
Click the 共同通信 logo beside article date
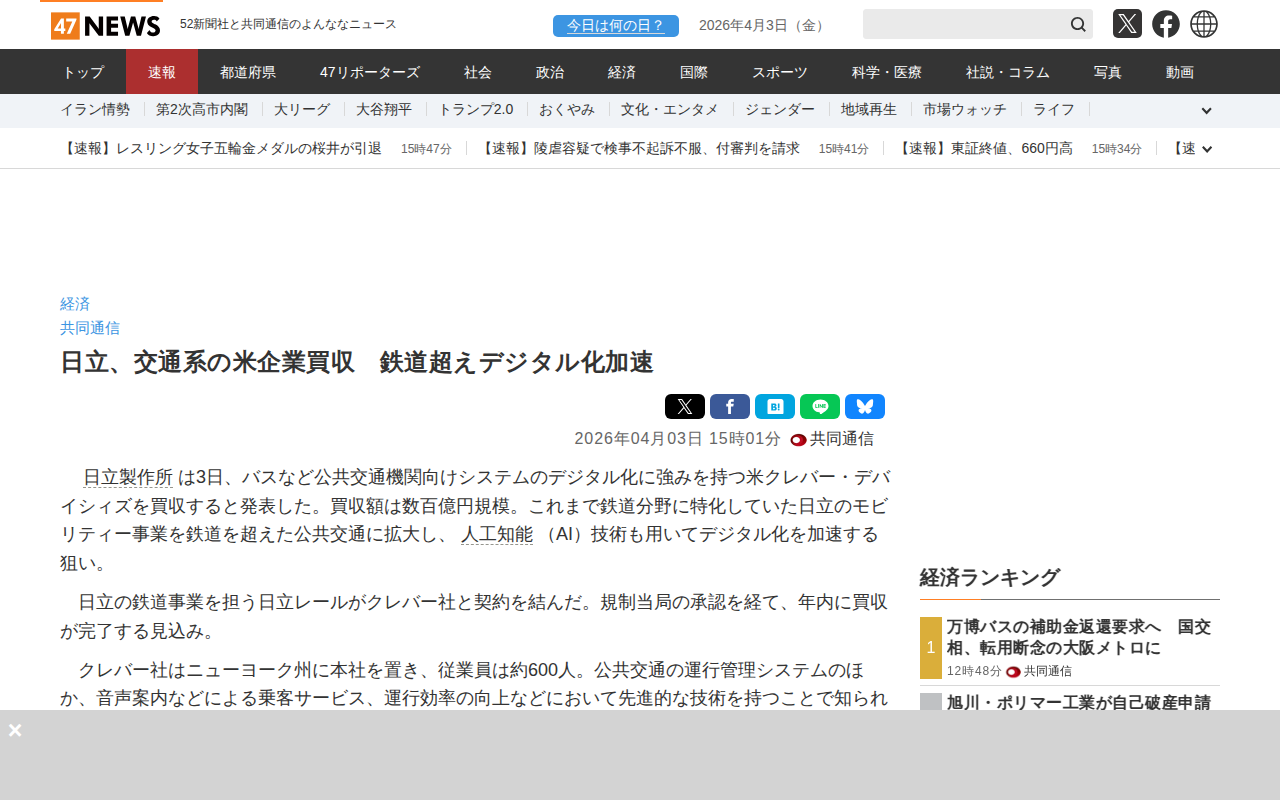[x=832, y=439]
